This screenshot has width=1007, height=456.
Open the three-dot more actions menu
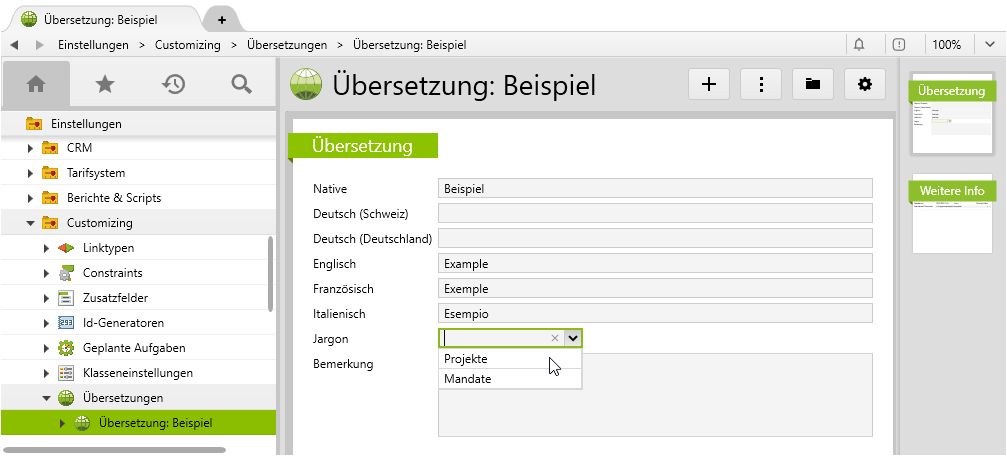tap(761, 85)
